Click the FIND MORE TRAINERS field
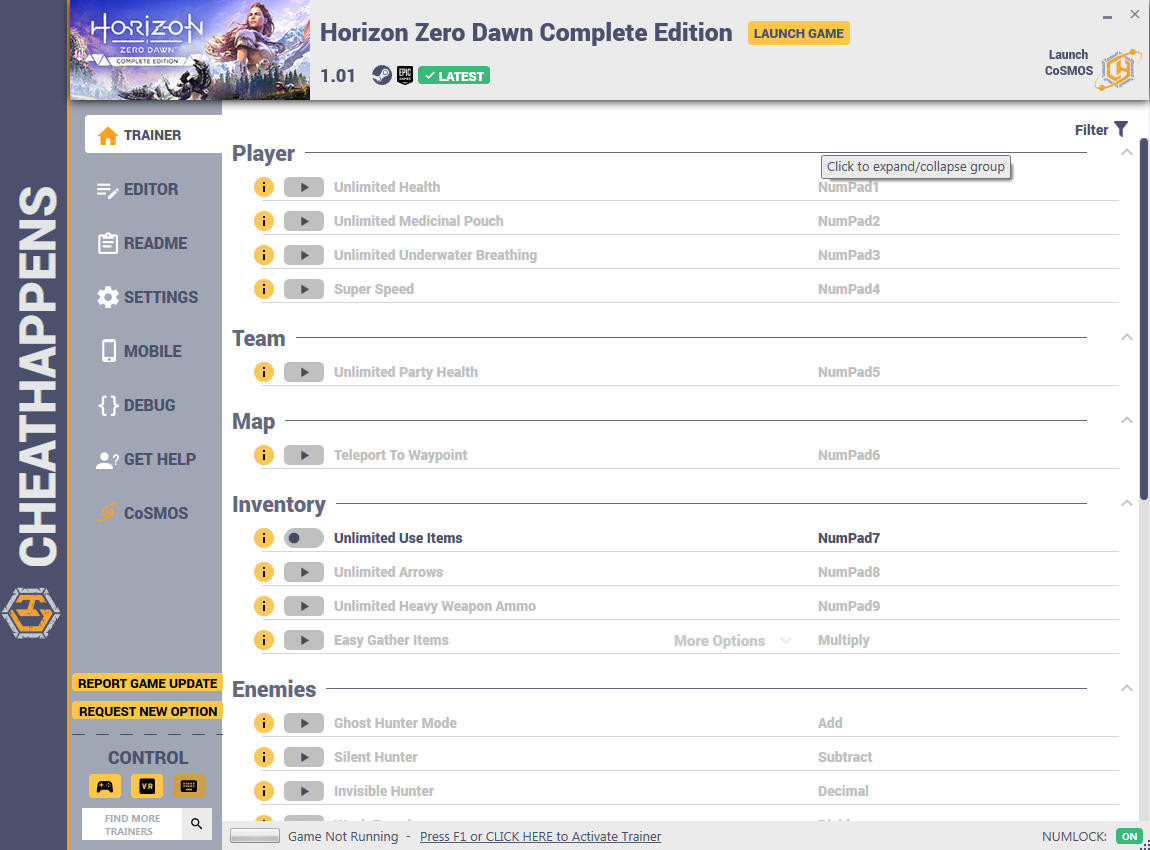1150x850 pixels. tap(132, 824)
